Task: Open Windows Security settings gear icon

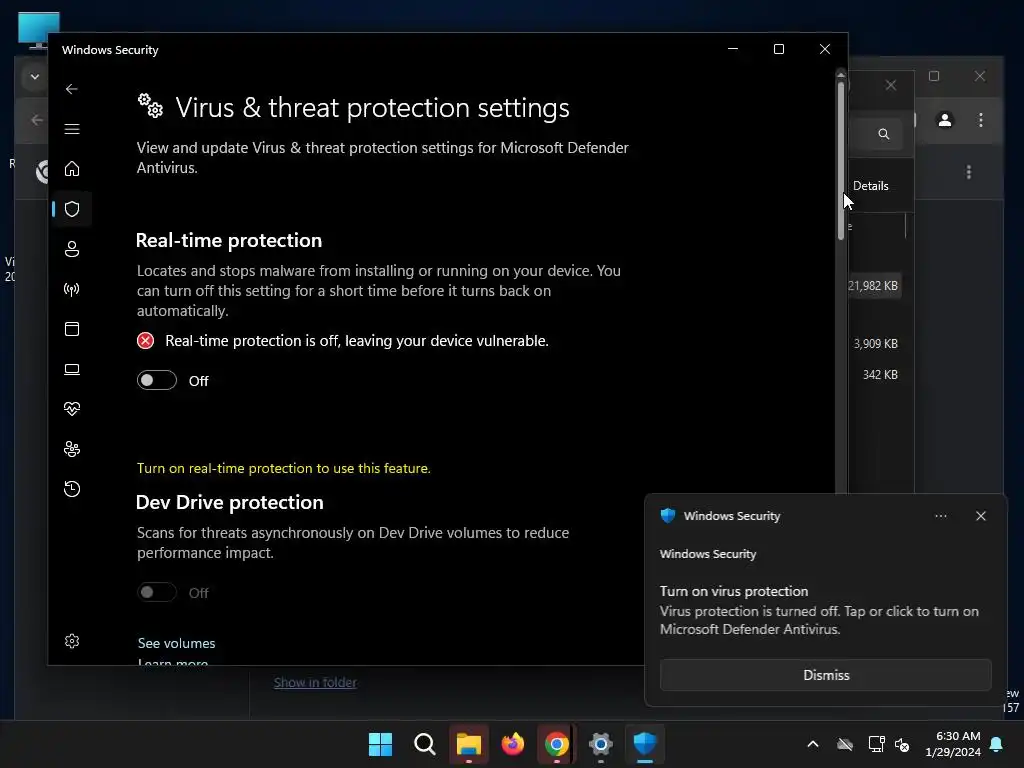Action: pos(72,641)
